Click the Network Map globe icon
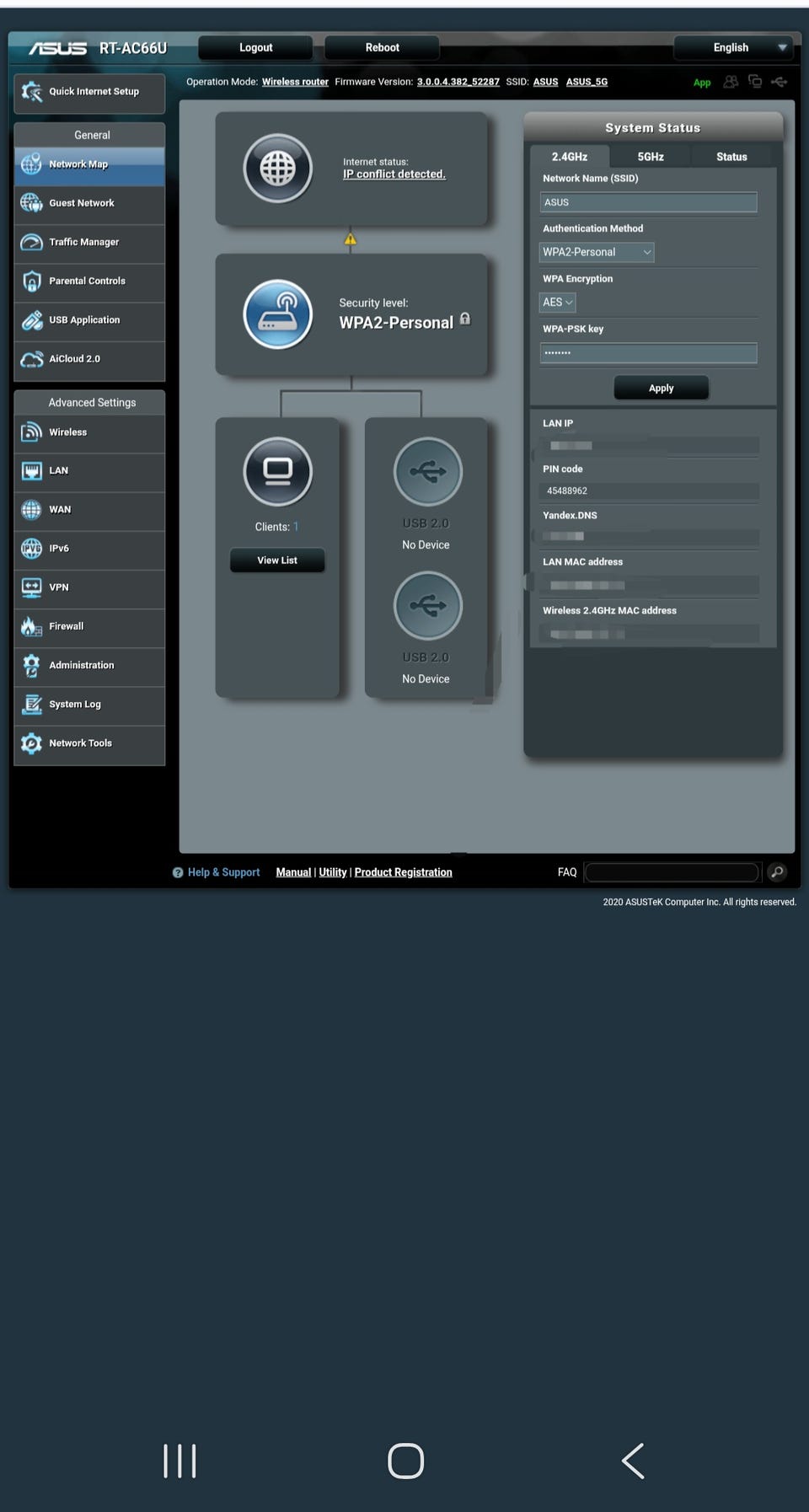 tap(32, 164)
